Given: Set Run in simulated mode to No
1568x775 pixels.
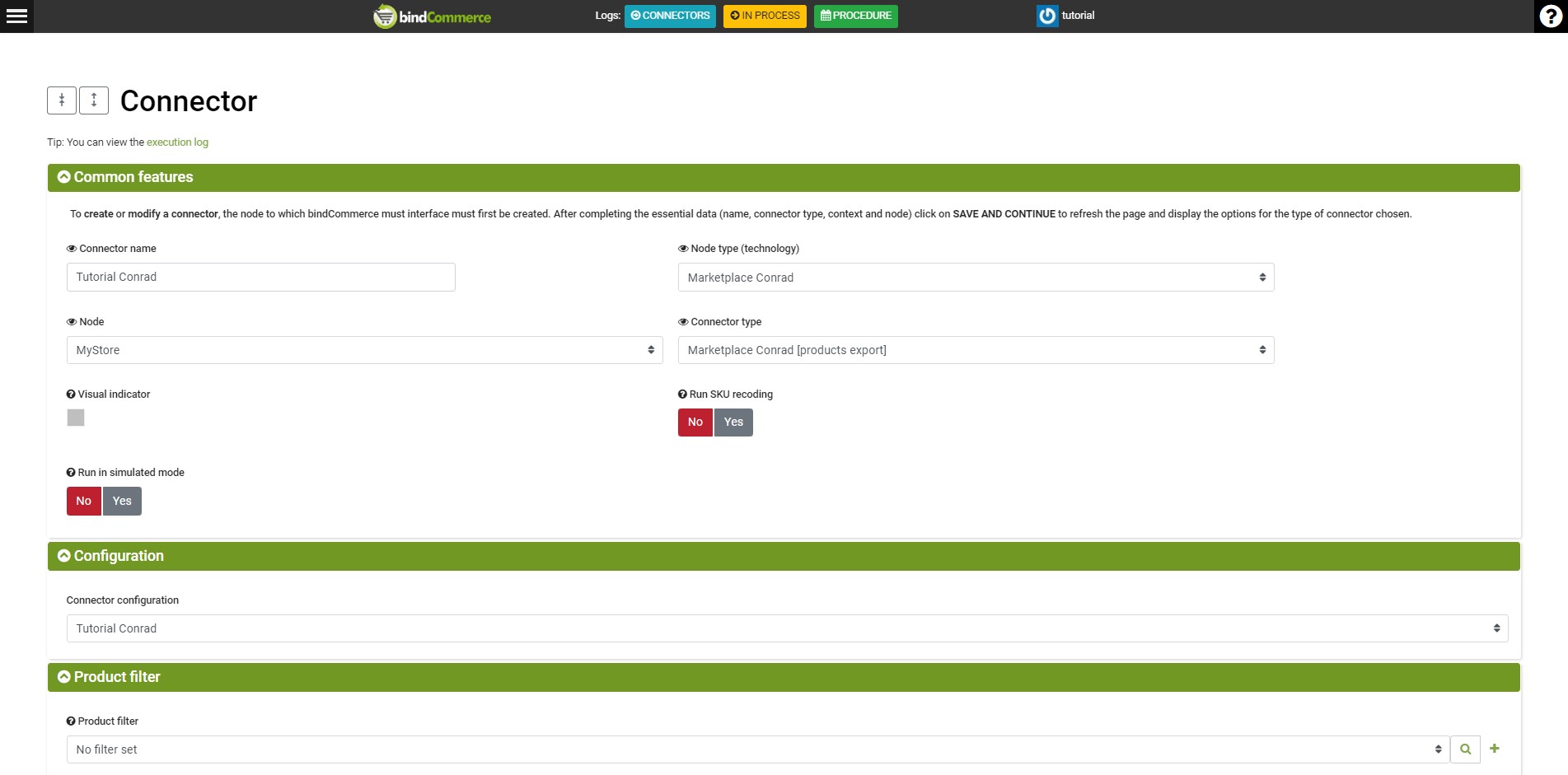Looking at the screenshot, I should [84, 502].
